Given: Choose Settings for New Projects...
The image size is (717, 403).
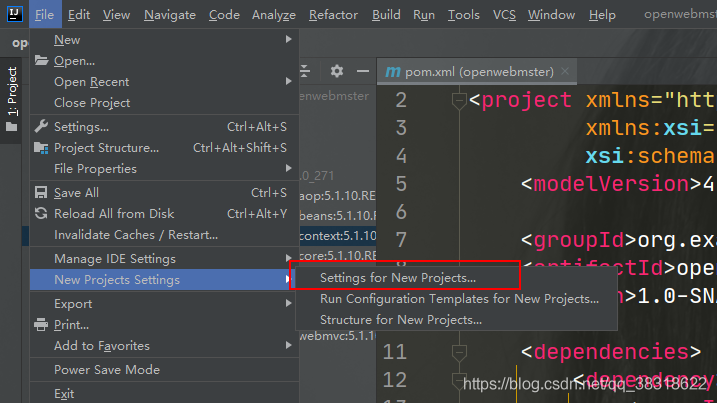Looking at the screenshot, I should [x=456, y=278].
